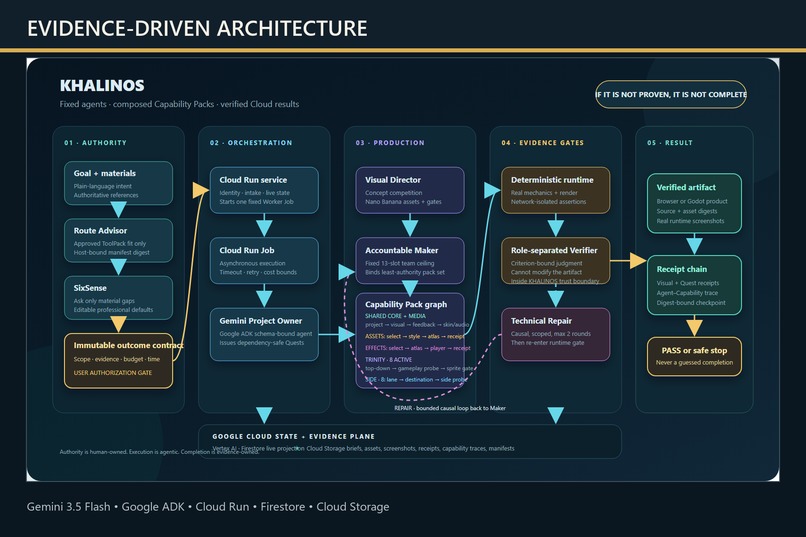Select the 'Verified artifact' card
The height and width of the screenshot is (537, 806).
pos(694,203)
